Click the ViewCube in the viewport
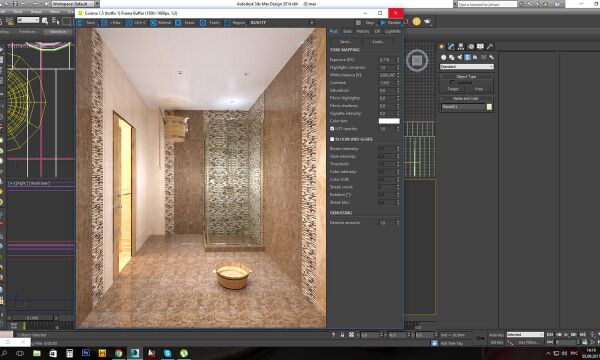 [x=417, y=60]
